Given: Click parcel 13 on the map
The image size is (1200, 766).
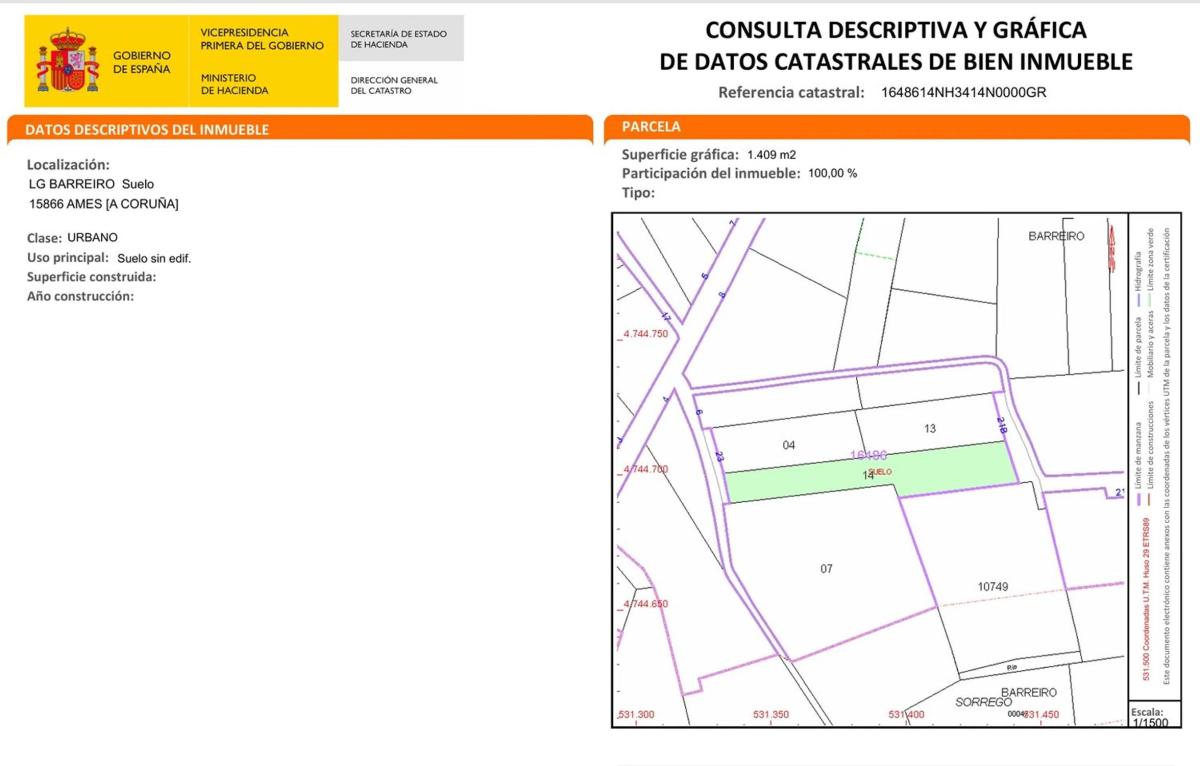Looking at the screenshot, I should (x=930, y=428).
